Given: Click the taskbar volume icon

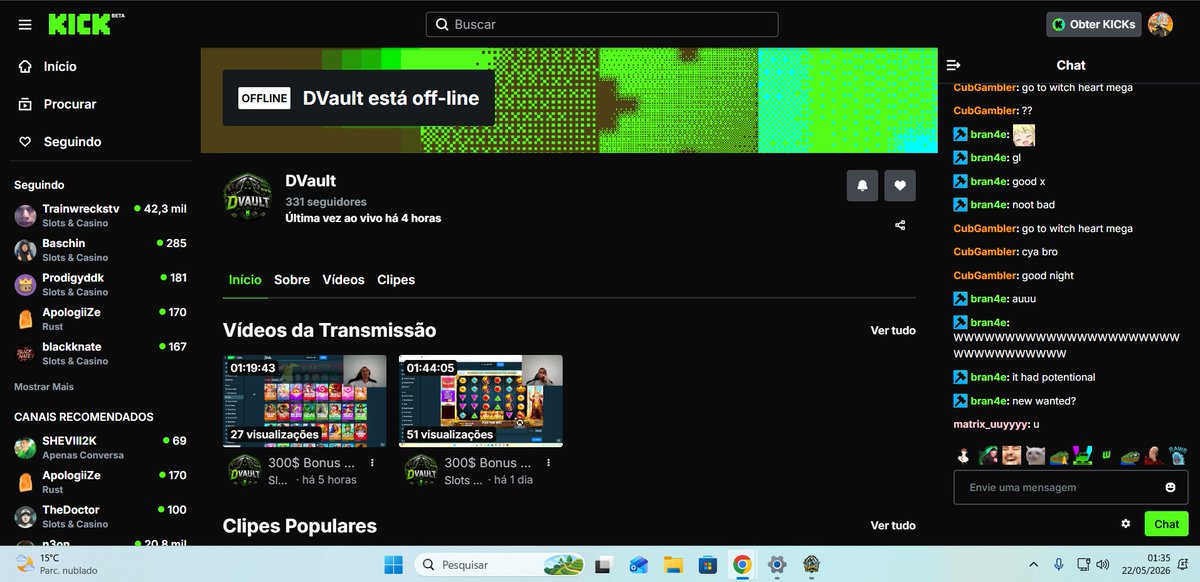Looking at the screenshot, I should (x=1103, y=565).
